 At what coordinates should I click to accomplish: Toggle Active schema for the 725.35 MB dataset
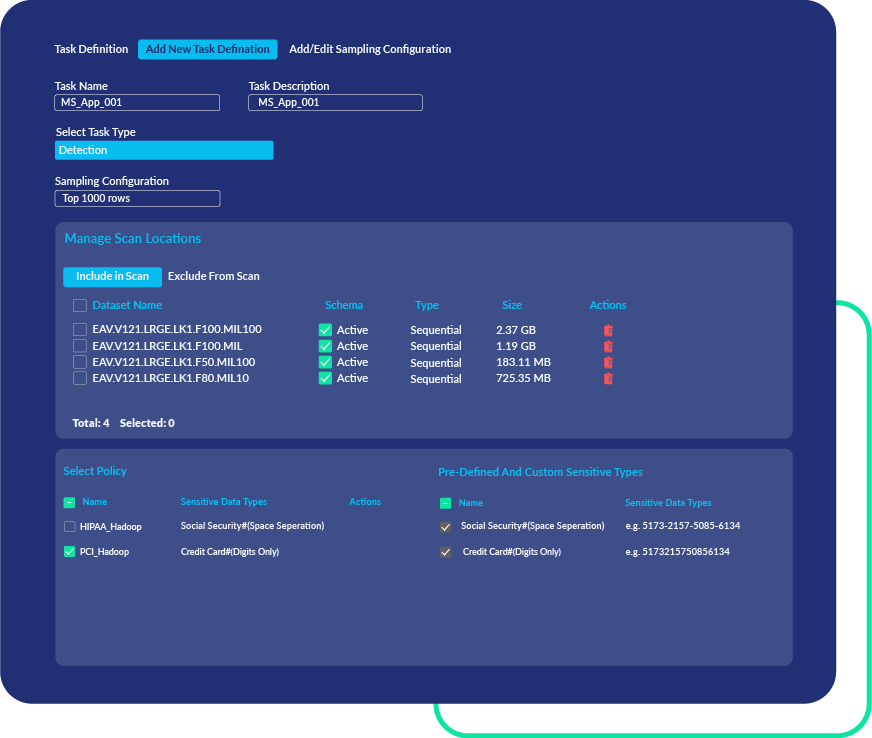[x=325, y=378]
